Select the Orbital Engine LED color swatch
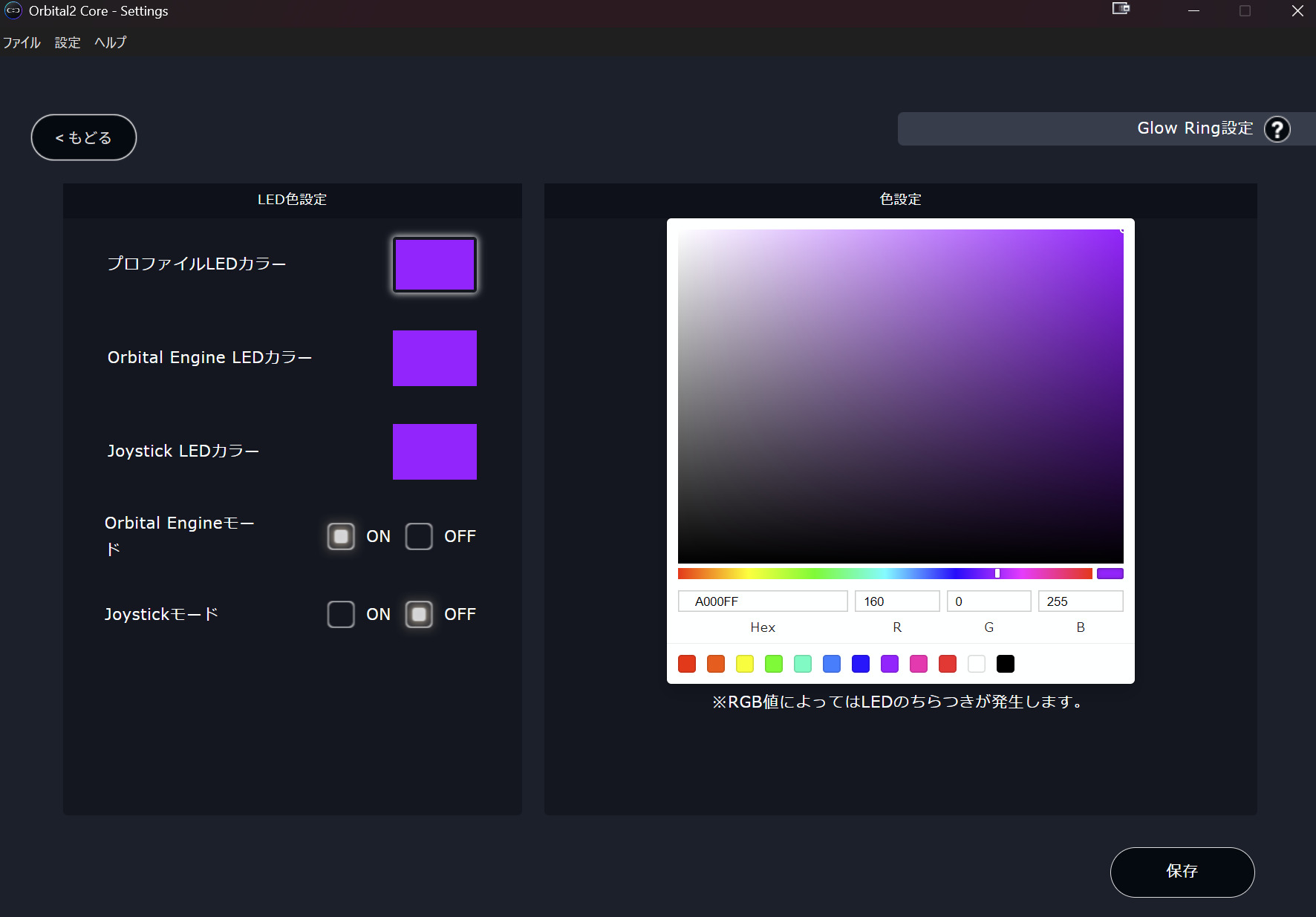The height and width of the screenshot is (917, 1316). click(434, 358)
